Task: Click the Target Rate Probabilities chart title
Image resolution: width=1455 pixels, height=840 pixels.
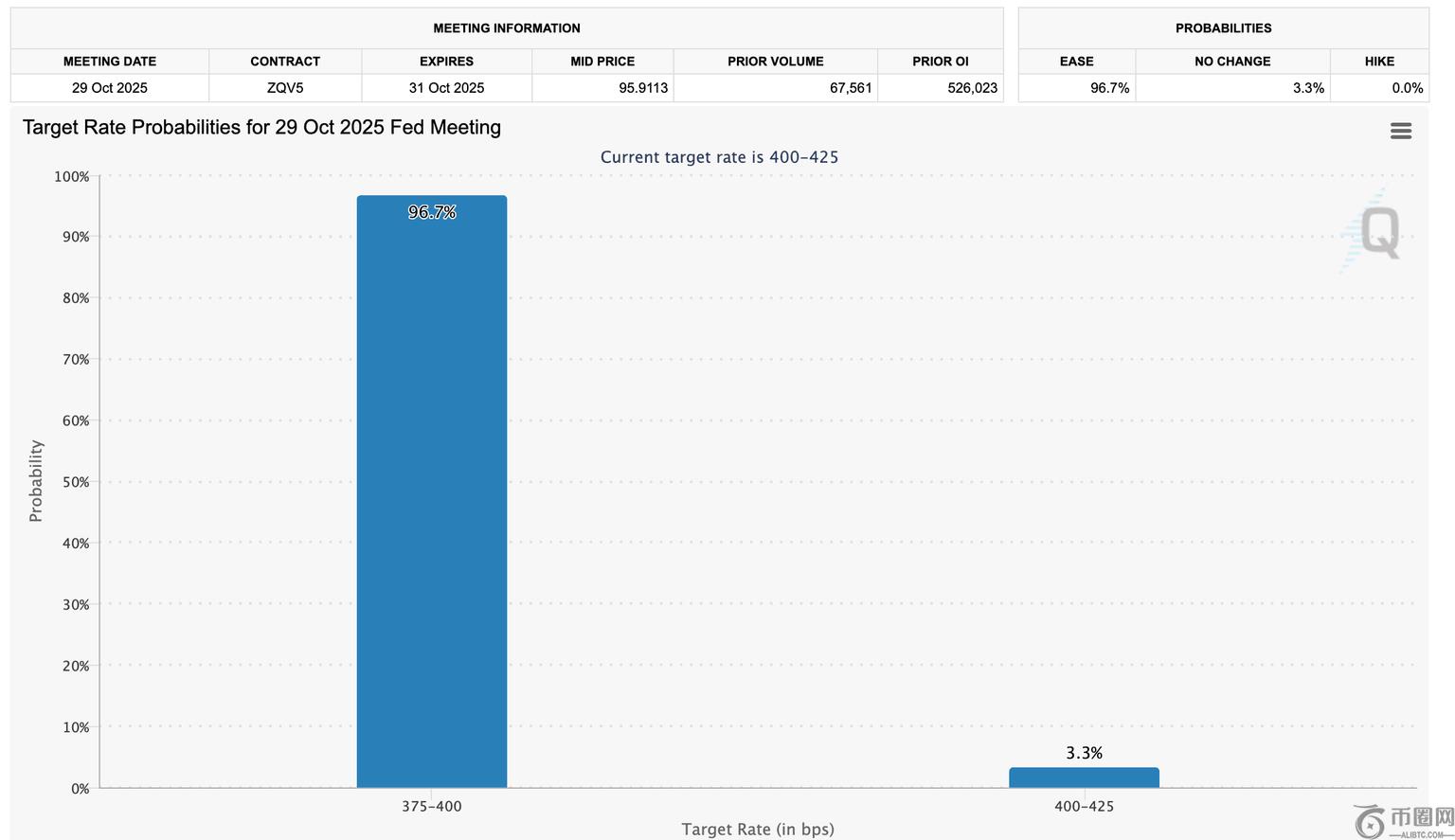Action: pyautogui.click(x=261, y=128)
